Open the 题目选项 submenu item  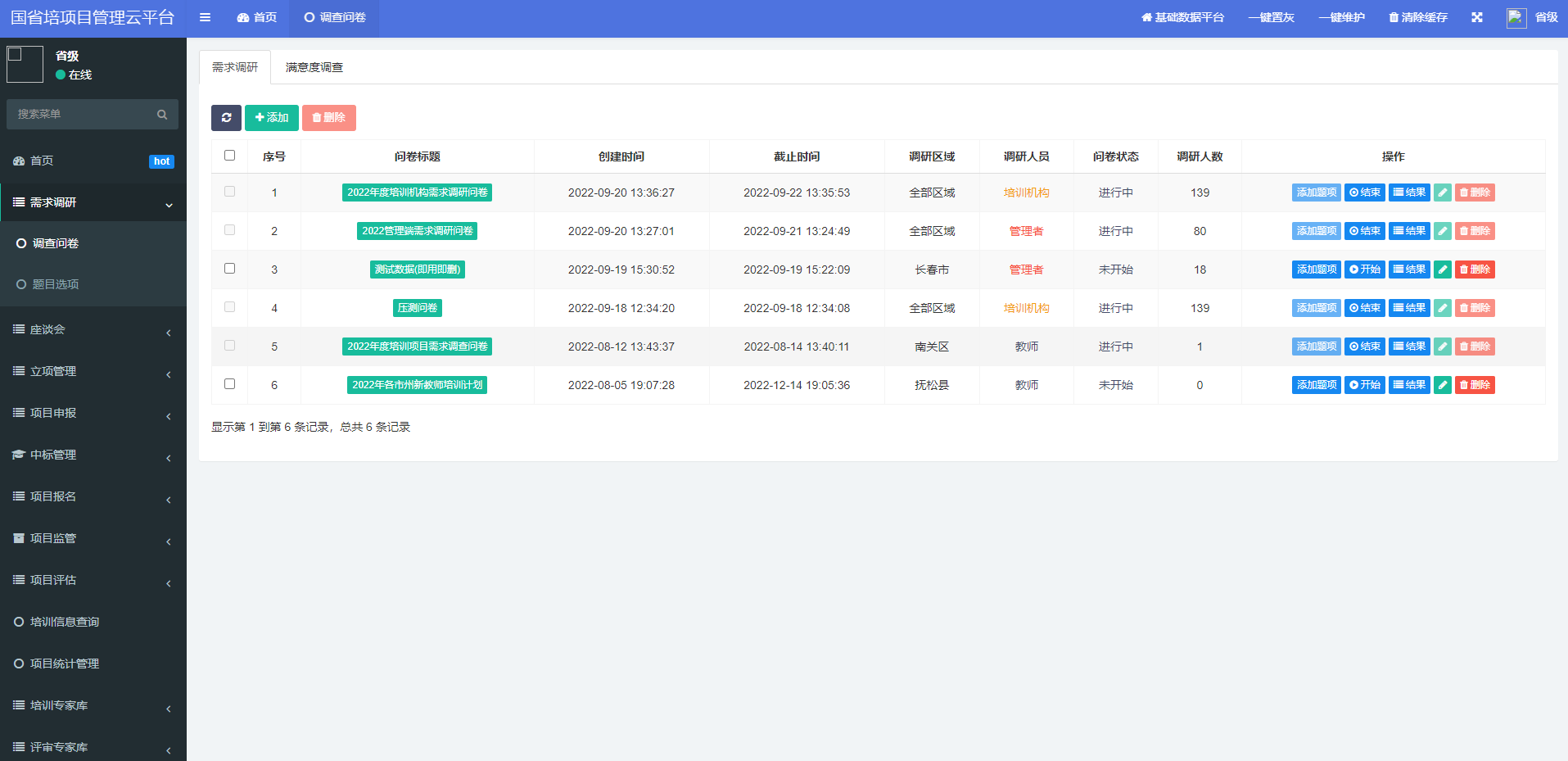[x=56, y=284]
